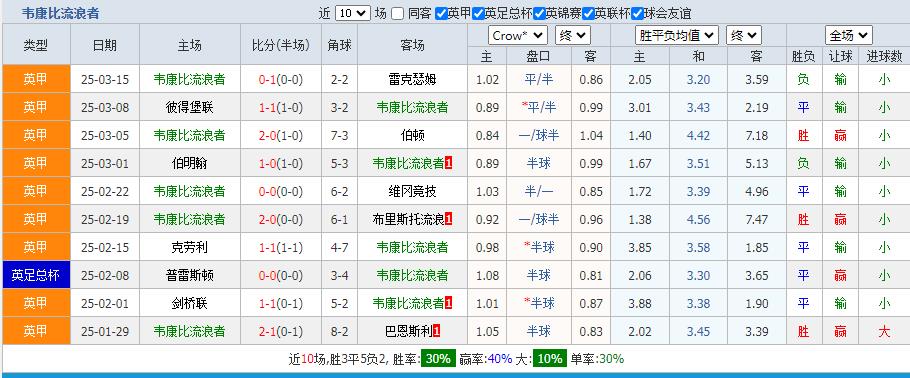
Task: Click the 40% 赢率 value
Action: (x=499, y=359)
